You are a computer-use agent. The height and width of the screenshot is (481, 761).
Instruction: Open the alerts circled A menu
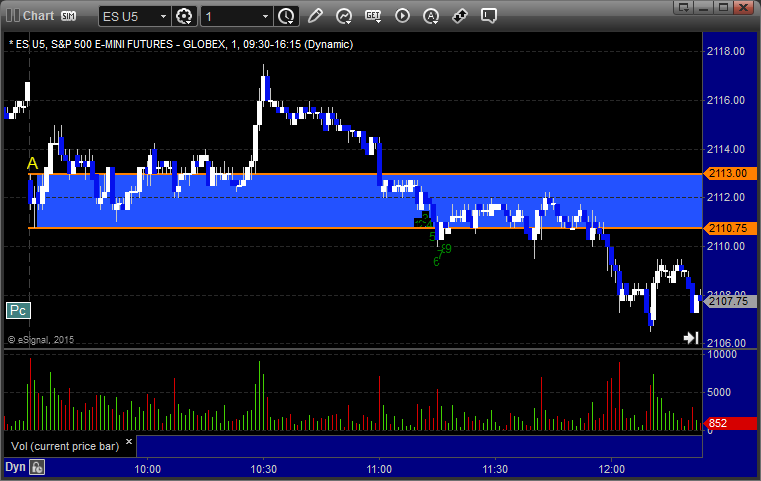click(x=431, y=17)
